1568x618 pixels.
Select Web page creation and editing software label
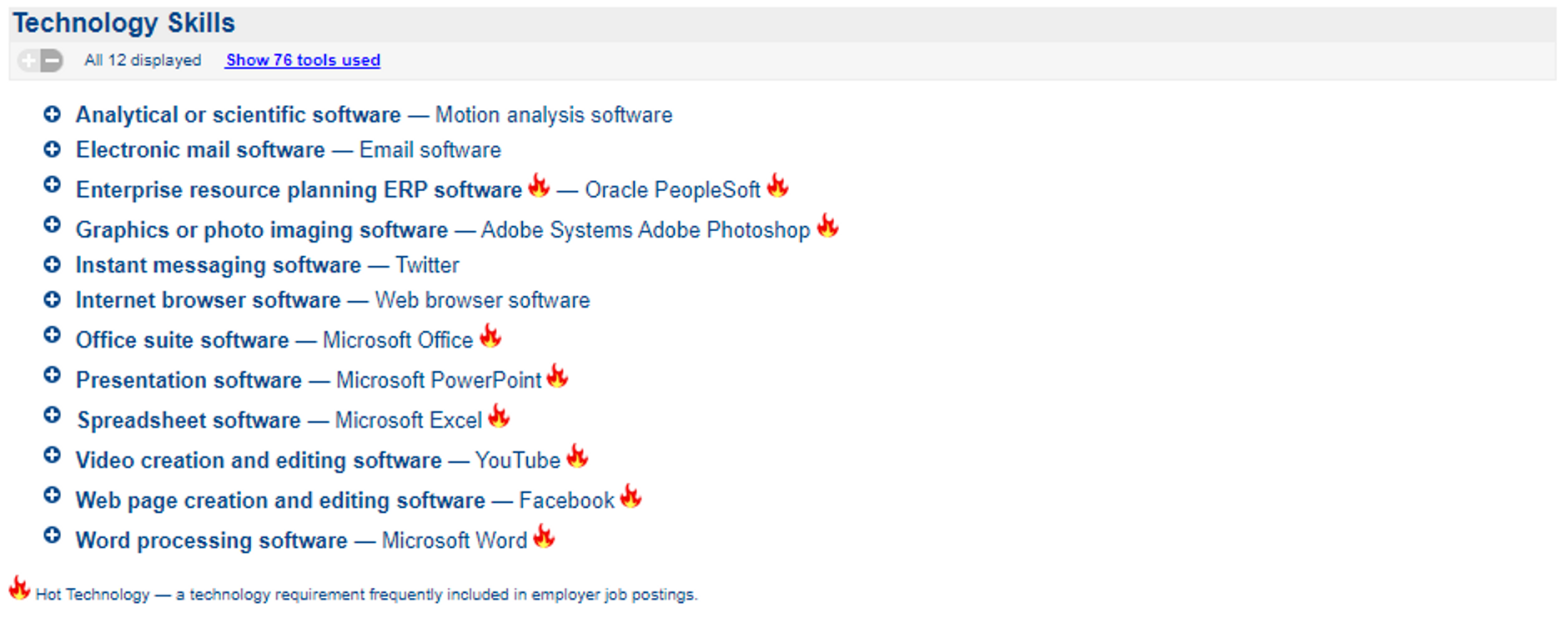280,500
